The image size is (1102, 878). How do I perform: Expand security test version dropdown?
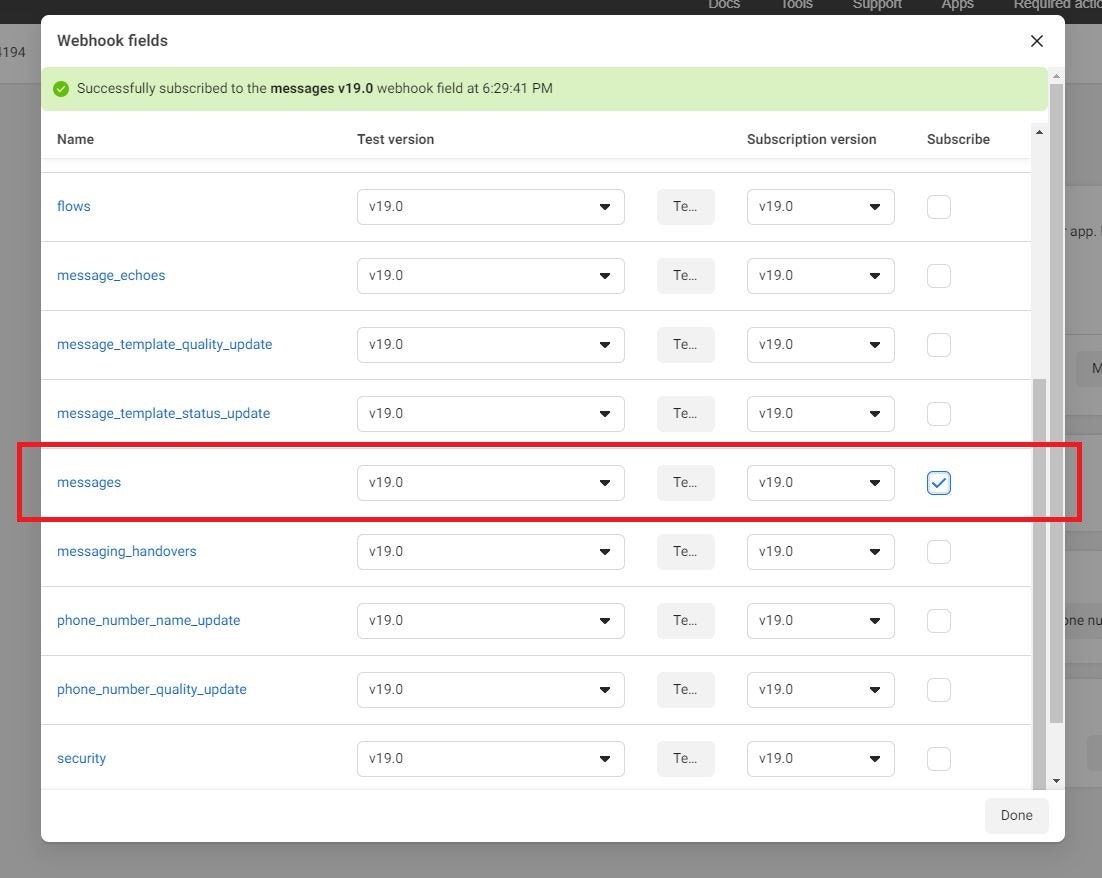[x=491, y=758]
